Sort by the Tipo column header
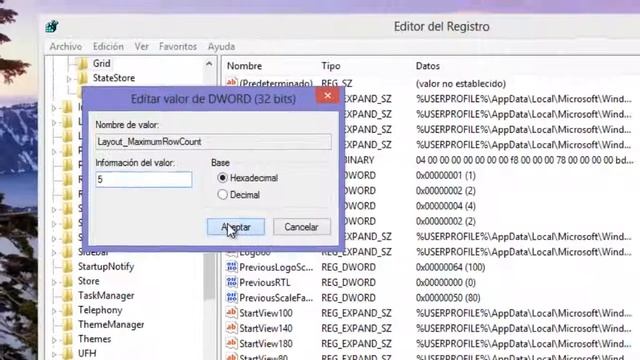Screen dimensions: 640x360 (331, 66)
